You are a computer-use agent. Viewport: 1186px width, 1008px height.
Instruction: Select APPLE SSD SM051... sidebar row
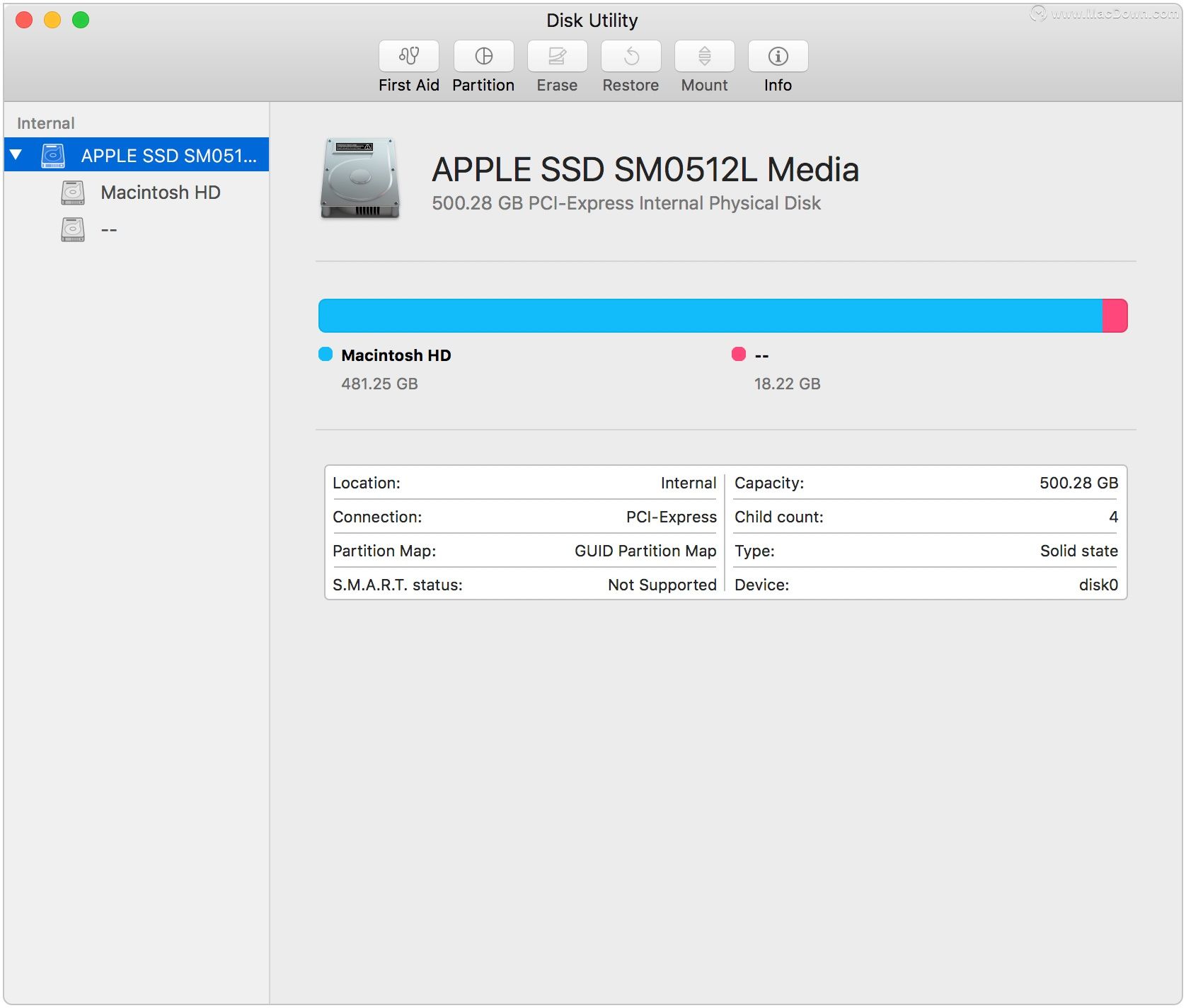click(137, 155)
